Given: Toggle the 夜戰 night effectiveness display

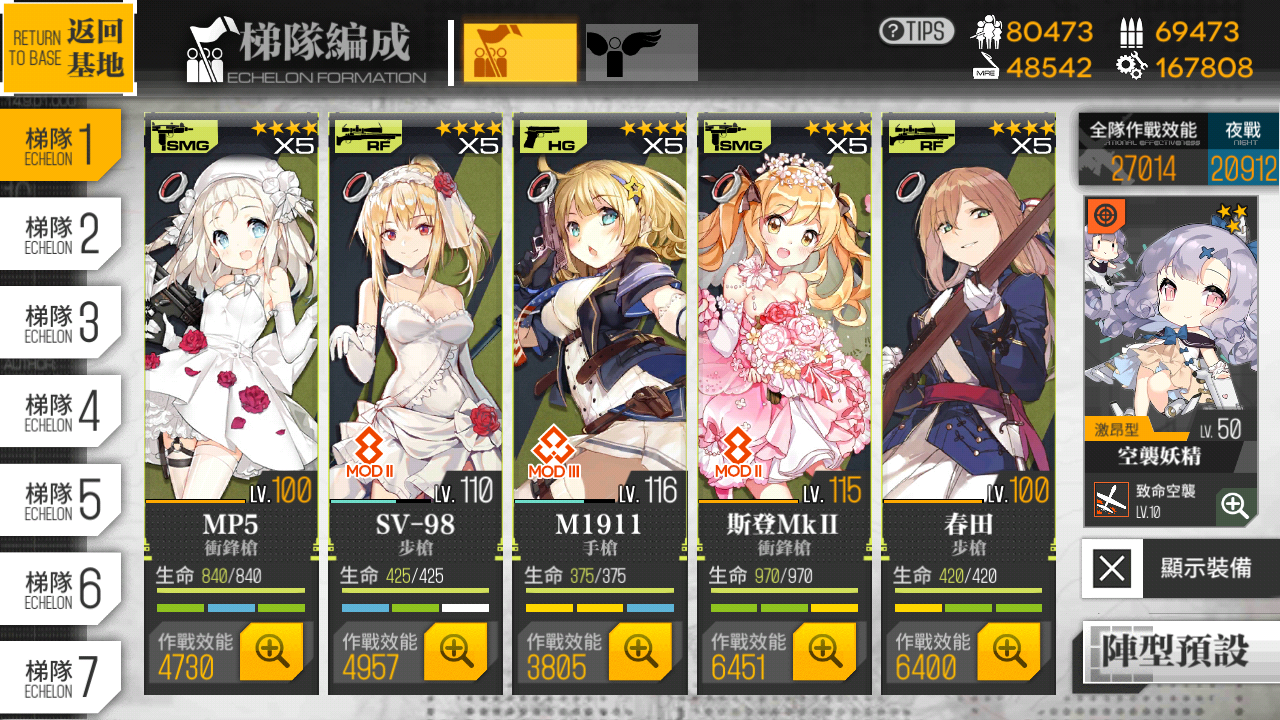Looking at the screenshot, I should coord(1243,150).
